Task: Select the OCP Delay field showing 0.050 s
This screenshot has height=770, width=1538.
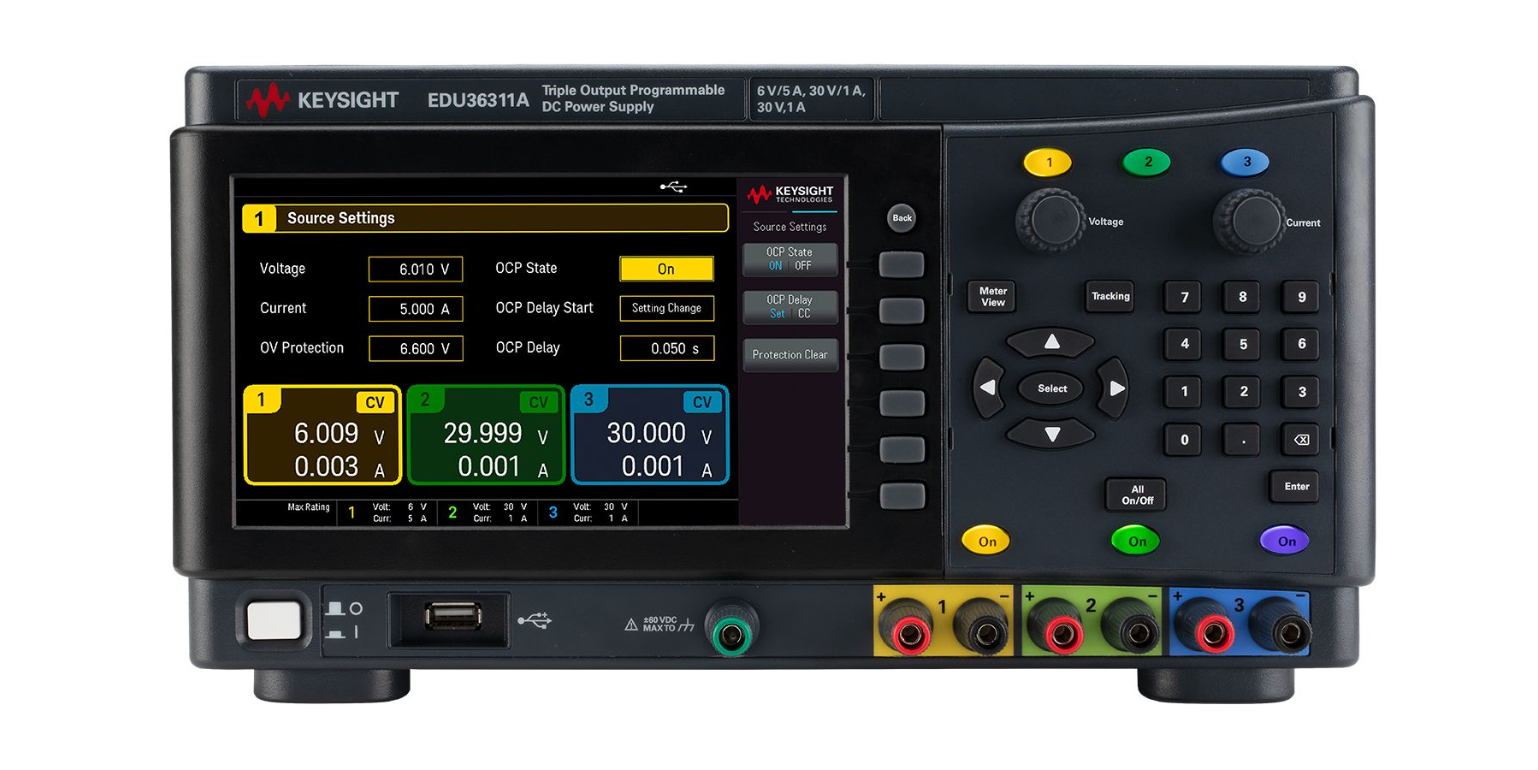Action: pos(666,348)
